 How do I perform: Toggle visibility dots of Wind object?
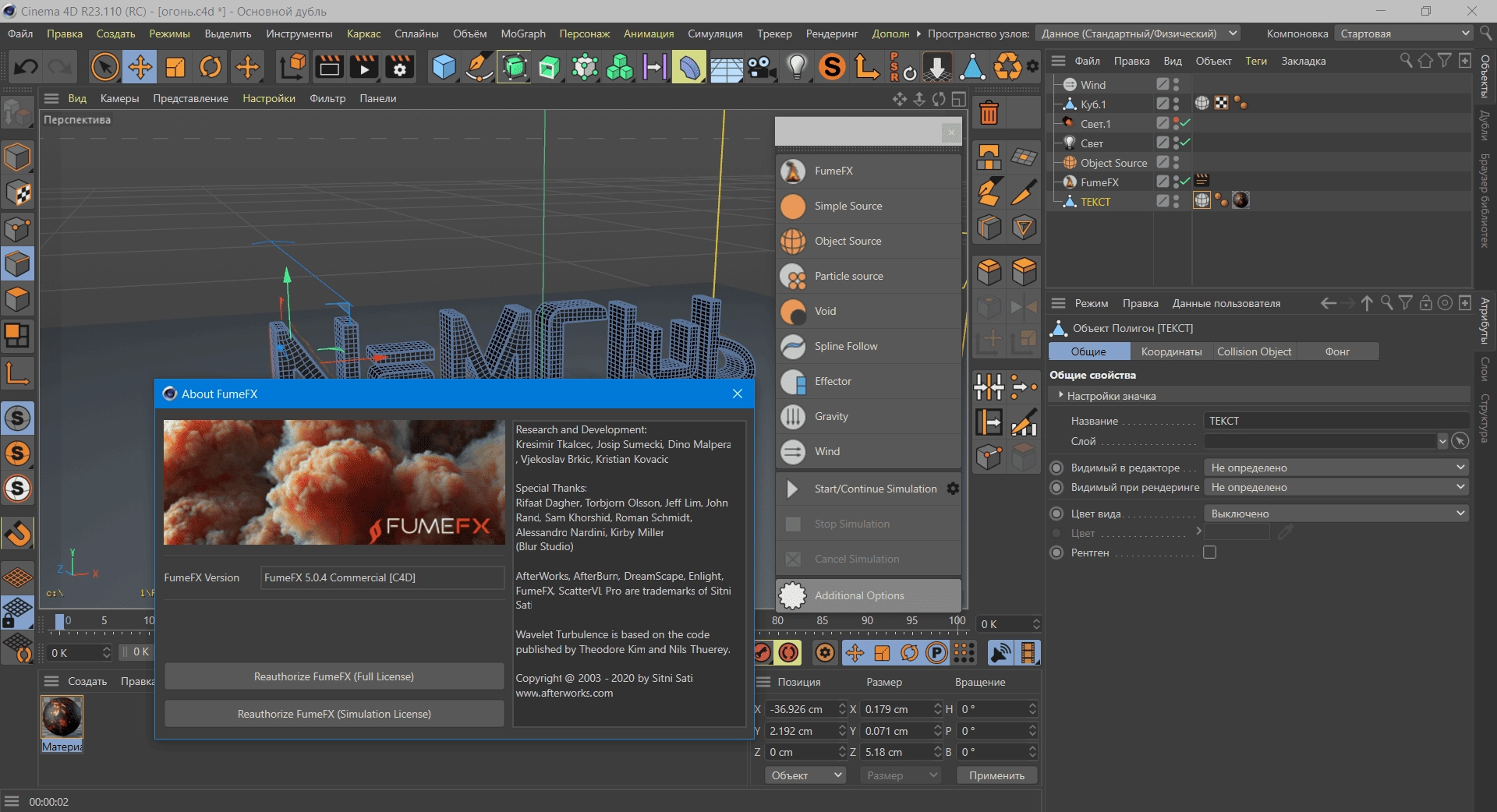(1176, 84)
